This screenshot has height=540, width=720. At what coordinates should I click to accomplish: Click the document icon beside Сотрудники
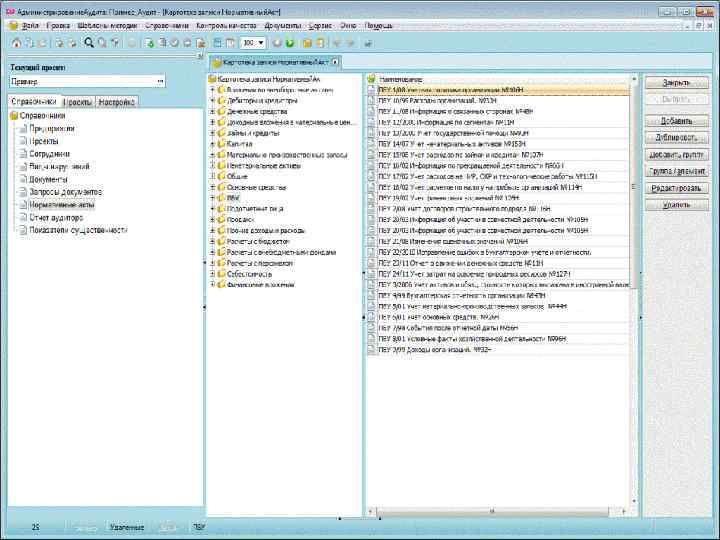coord(22,154)
